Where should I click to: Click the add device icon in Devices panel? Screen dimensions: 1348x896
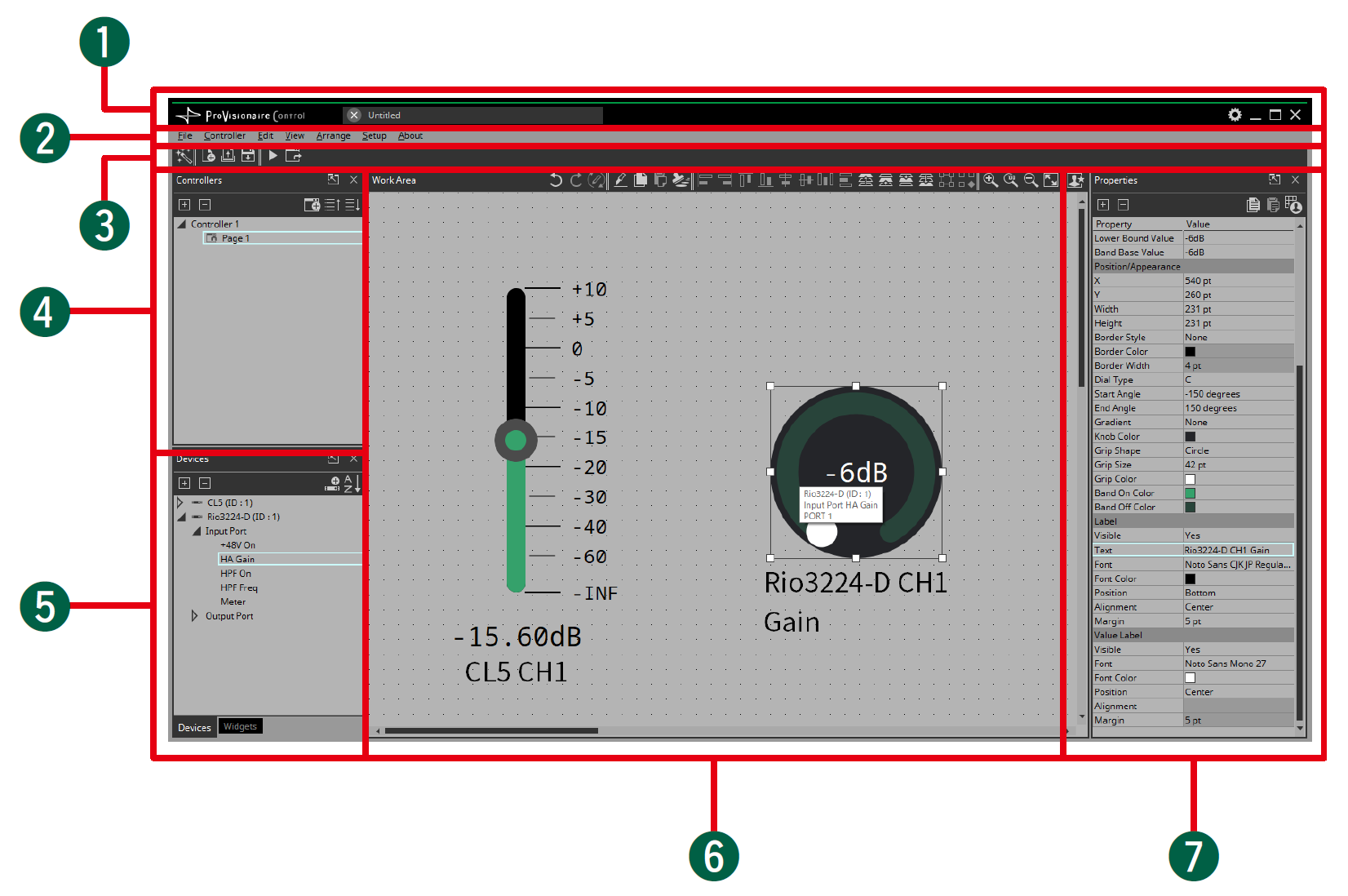(x=333, y=483)
